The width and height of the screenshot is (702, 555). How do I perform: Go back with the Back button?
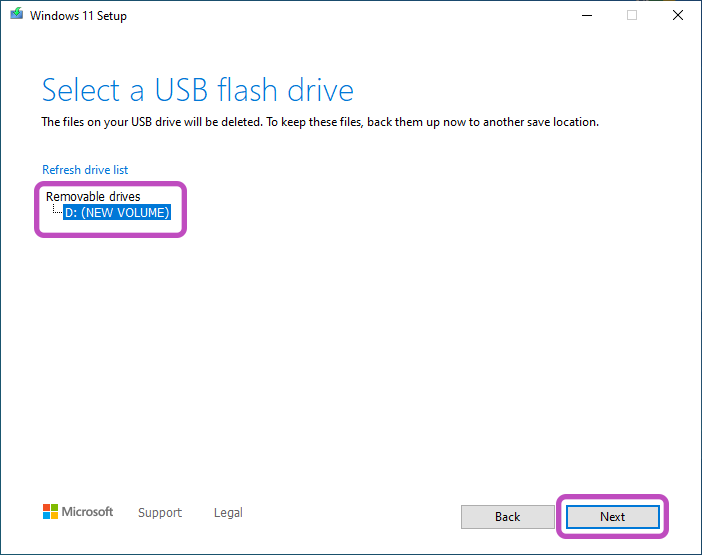point(508,517)
